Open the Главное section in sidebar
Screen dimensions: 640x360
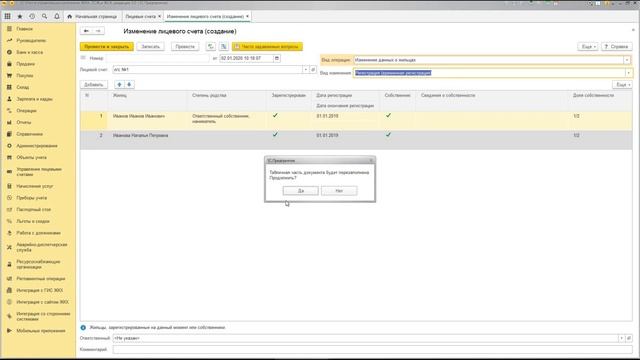point(24,29)
